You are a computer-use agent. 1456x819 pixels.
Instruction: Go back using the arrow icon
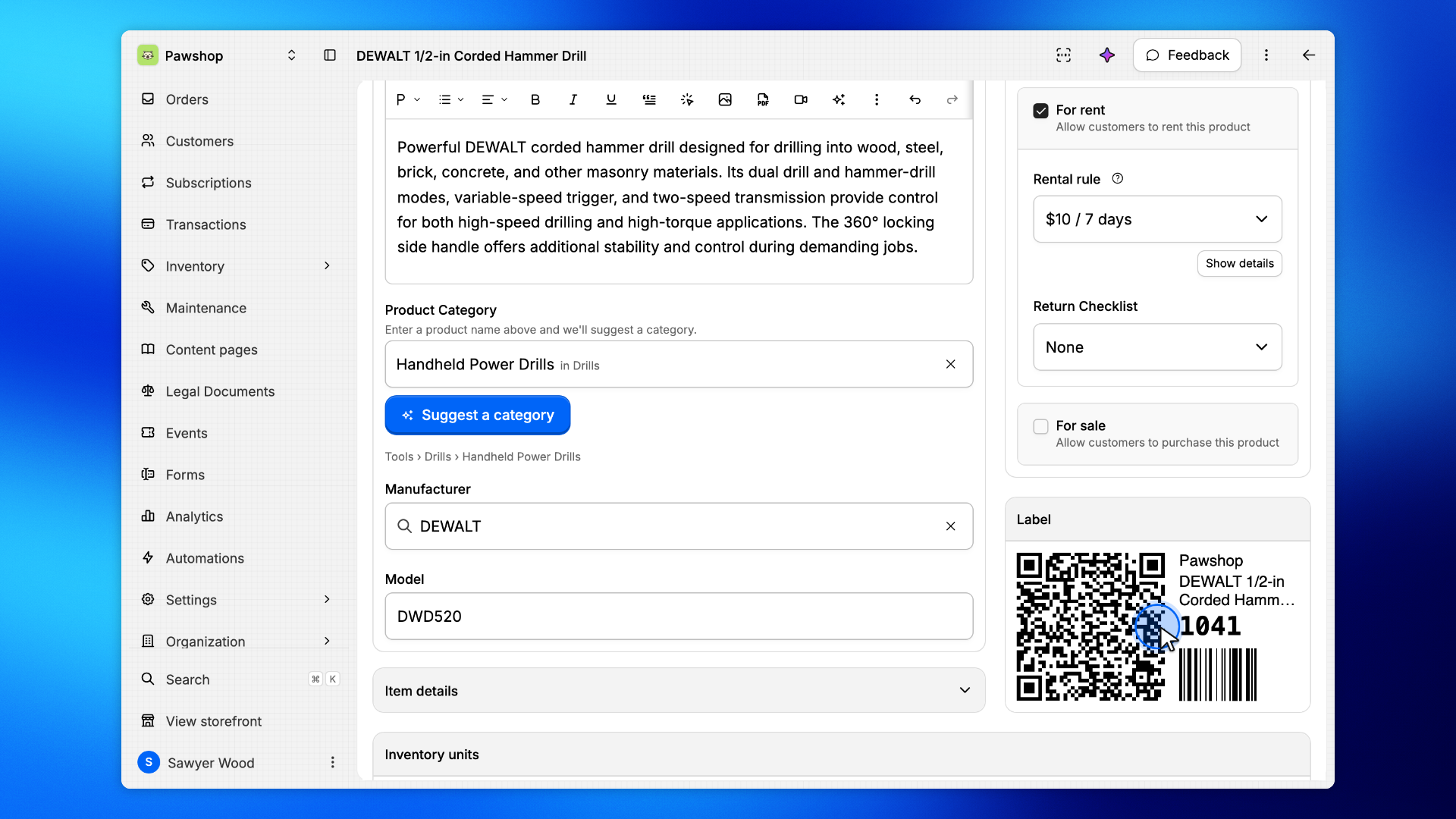coord(1309,55)
